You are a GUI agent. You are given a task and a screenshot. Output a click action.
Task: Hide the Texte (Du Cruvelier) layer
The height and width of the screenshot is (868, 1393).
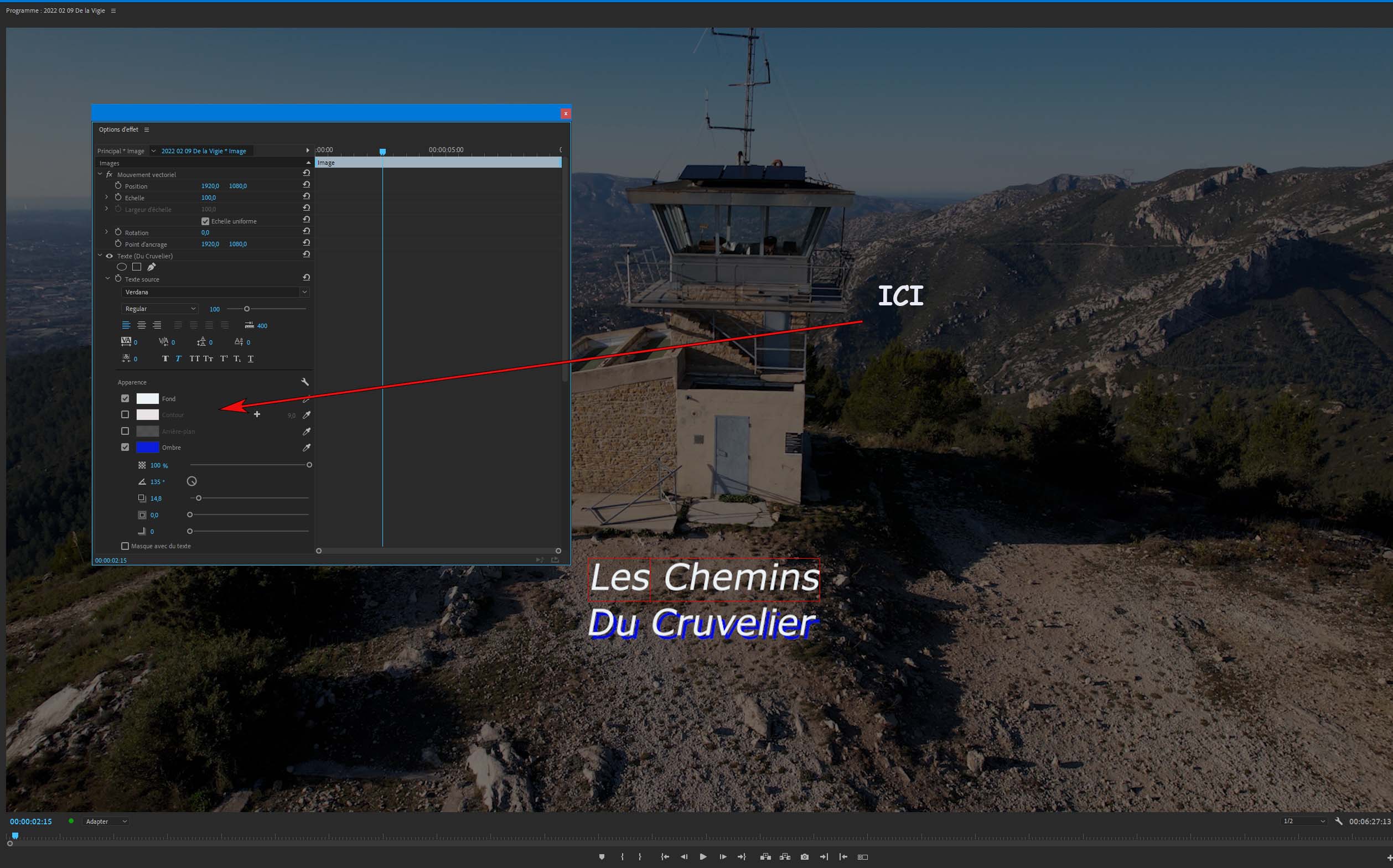[x=109, y=256]
